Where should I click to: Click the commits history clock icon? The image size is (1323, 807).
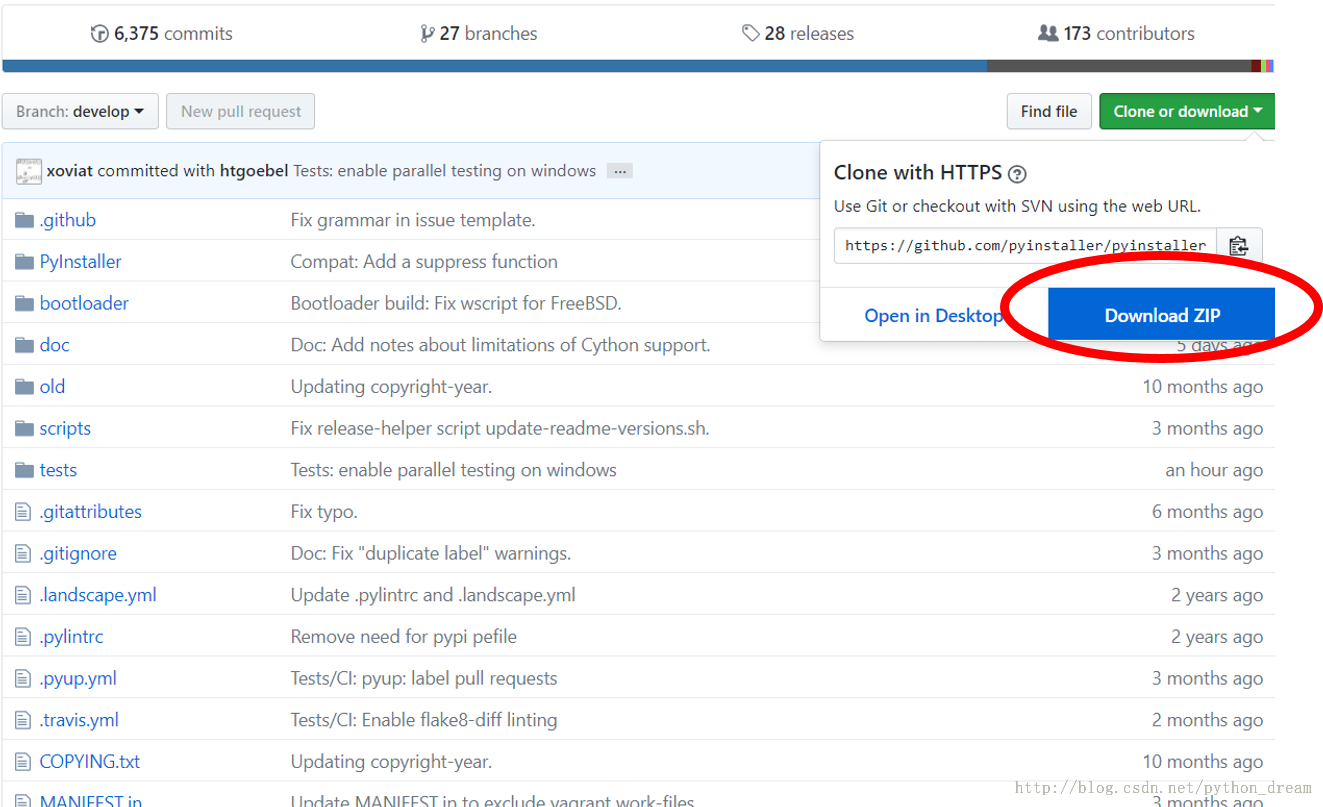click(x=99, y=34)
